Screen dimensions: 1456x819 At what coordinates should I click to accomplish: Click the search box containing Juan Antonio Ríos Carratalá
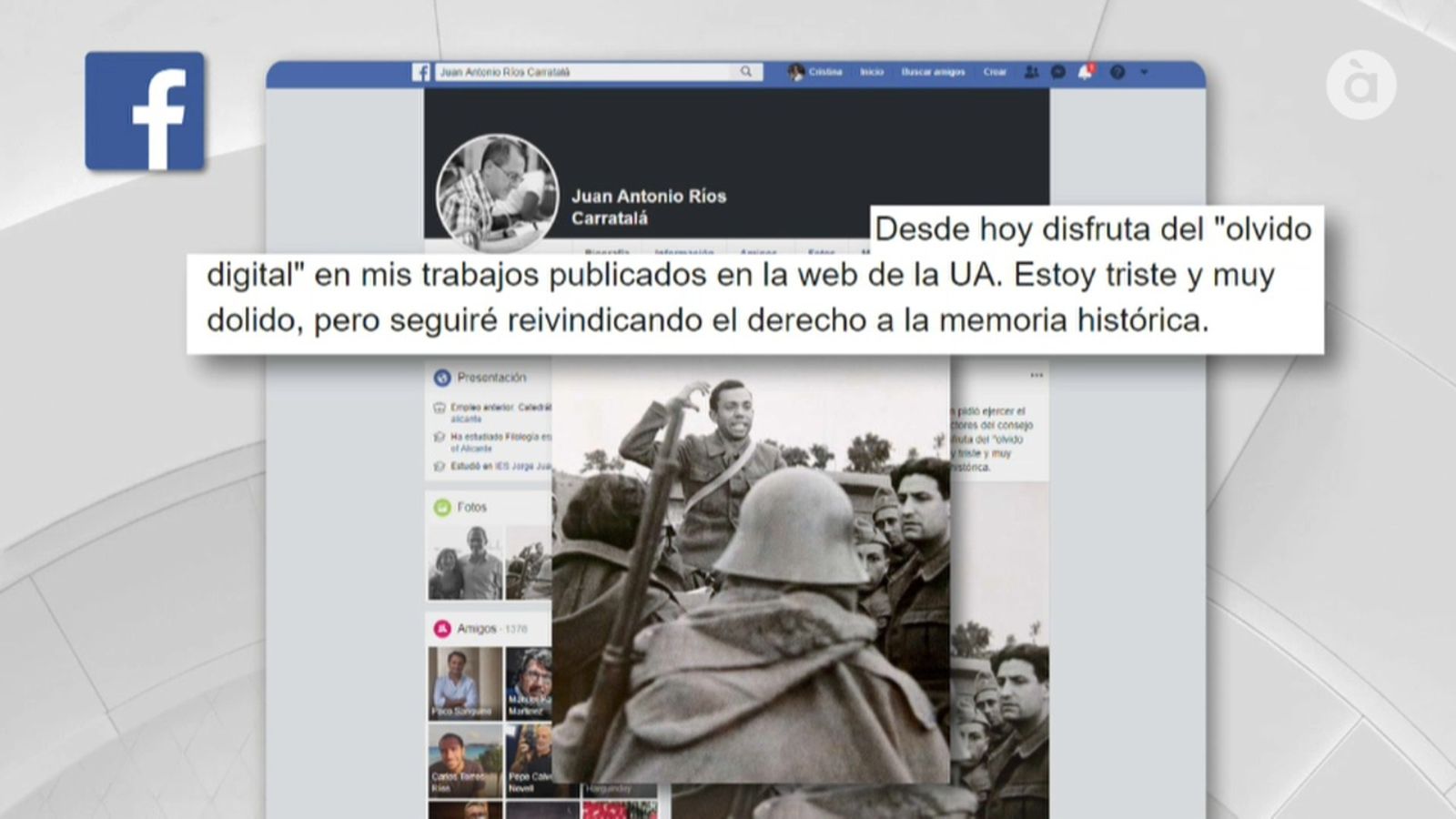[597, 72]
